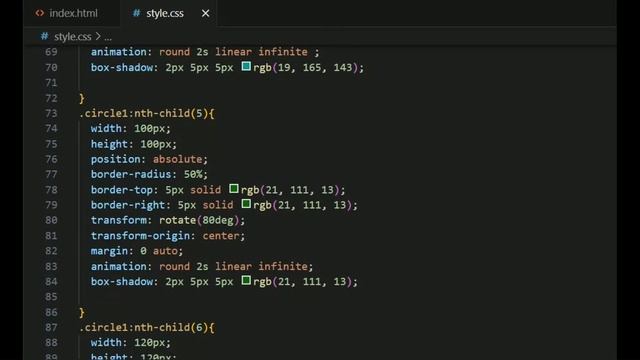The height and width of the screenshot is (360, 640).
Task: Click the 'border-top' property on line 78
Action: point(122,190)
